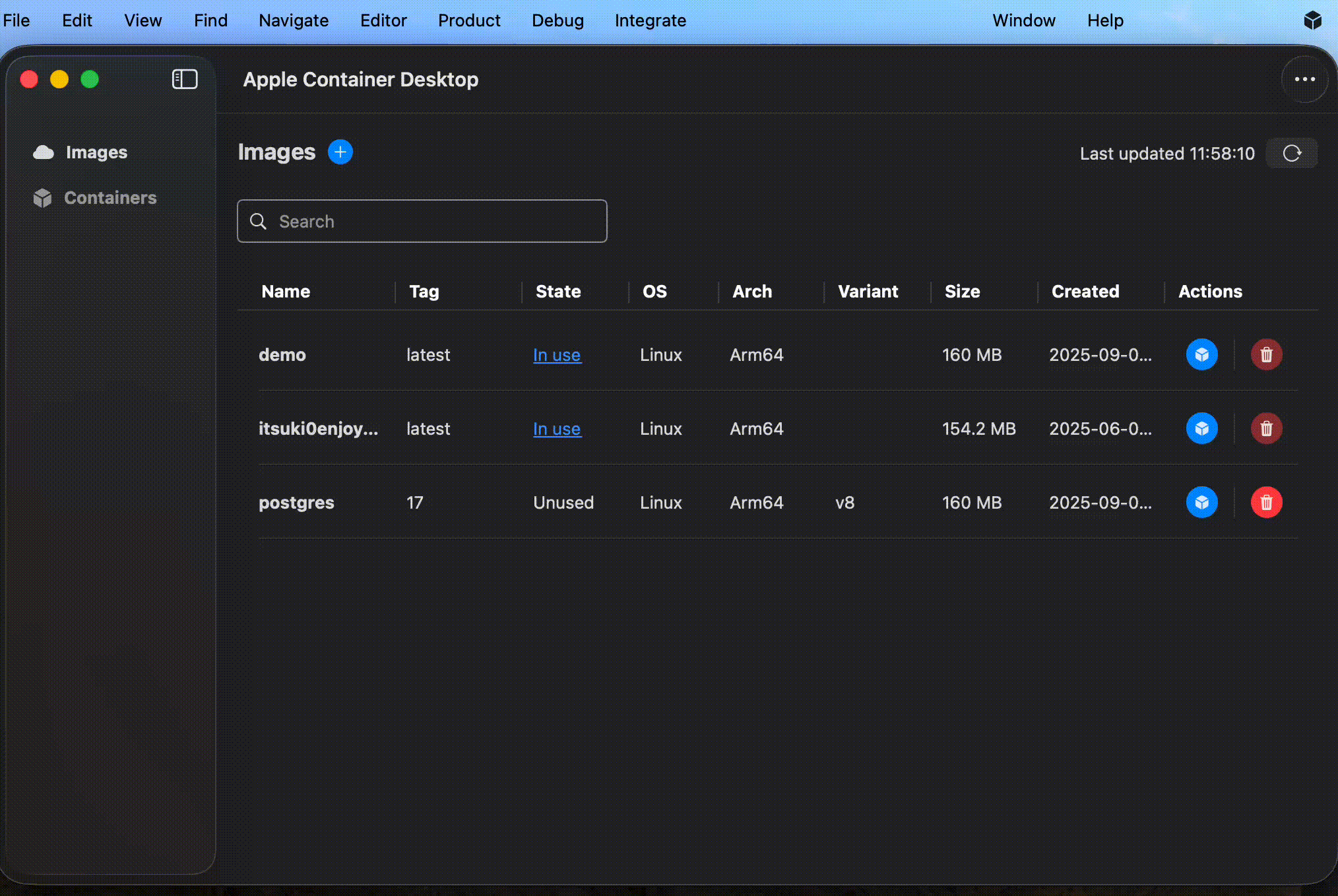Sort images by the Name column header

pyautogui.click(x=286, y=292)
